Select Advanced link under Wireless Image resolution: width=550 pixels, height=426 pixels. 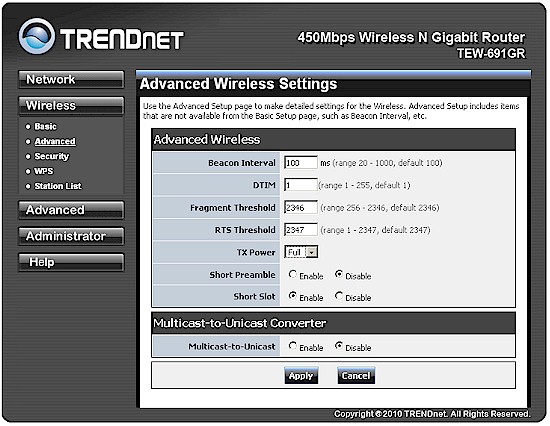(x=55, y=141)
